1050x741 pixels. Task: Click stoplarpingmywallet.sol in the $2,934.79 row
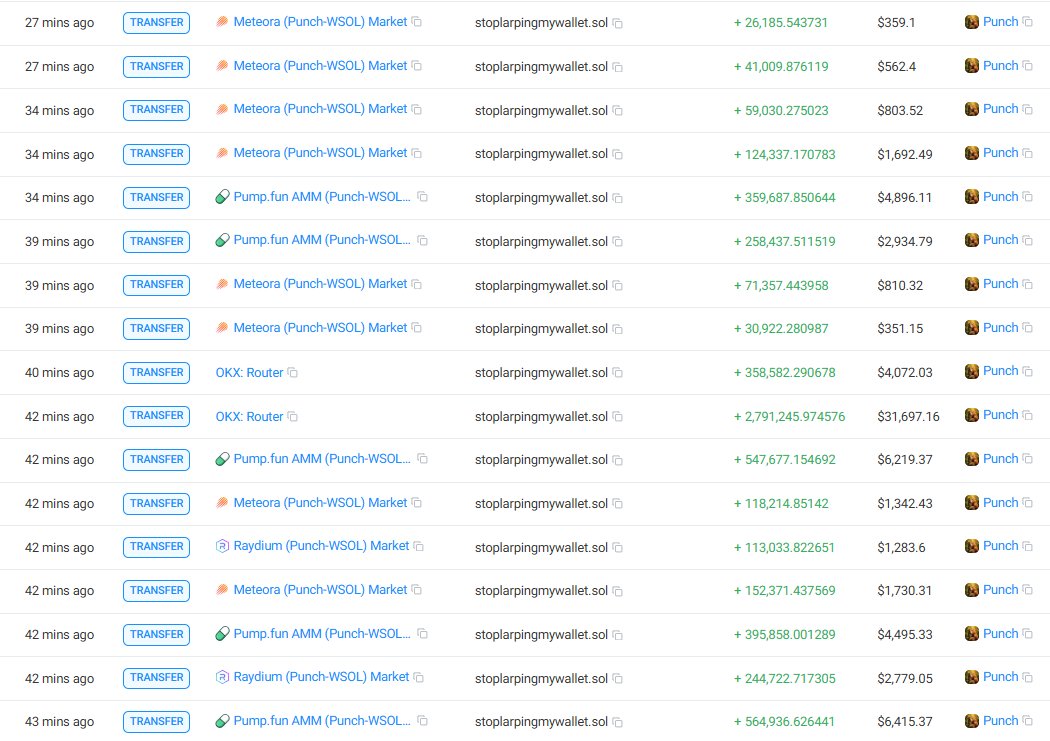[541, 241]
